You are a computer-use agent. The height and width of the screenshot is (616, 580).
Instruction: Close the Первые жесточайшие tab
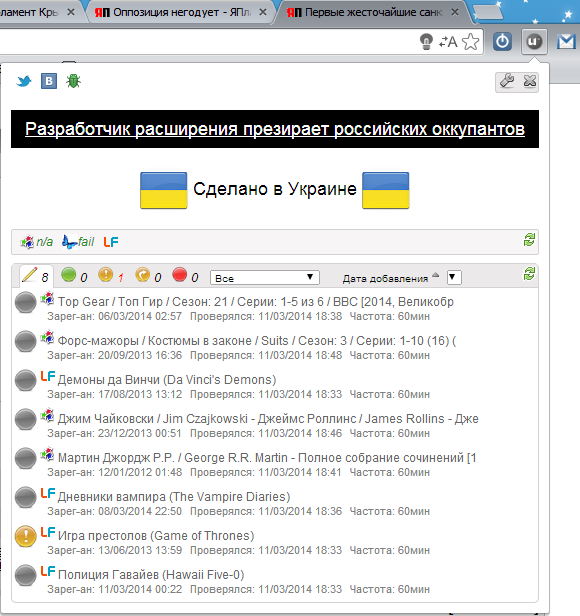(455, 12)
